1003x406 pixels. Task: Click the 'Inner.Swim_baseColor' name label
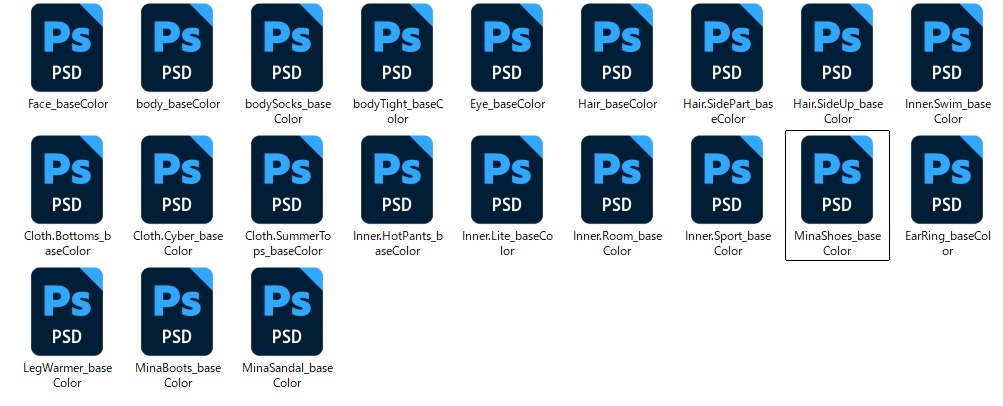[948, 111]
